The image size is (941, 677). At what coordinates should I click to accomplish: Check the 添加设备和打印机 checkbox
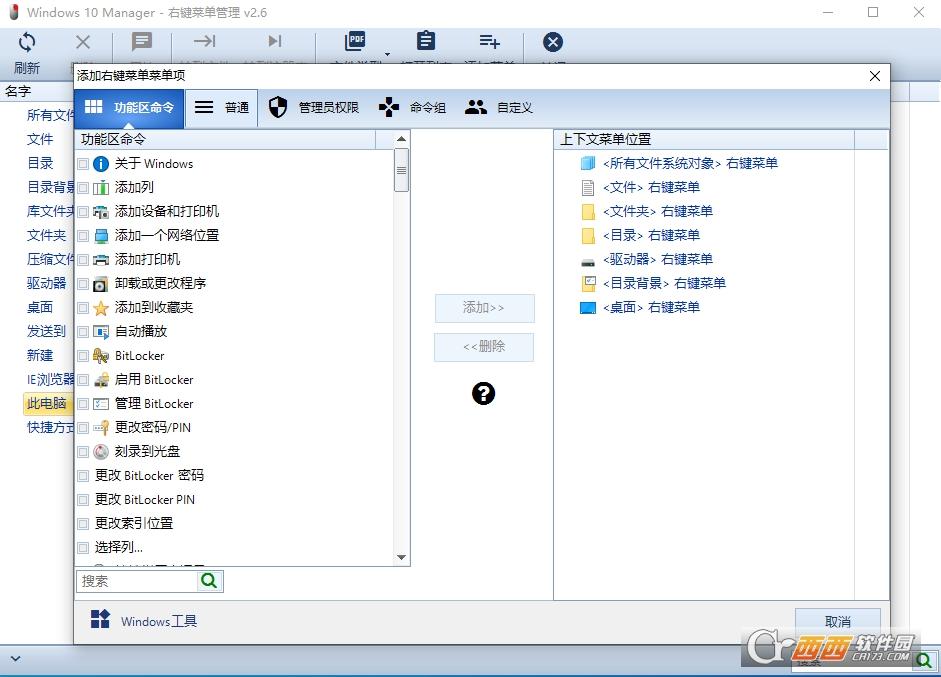(x=83, y=212)
